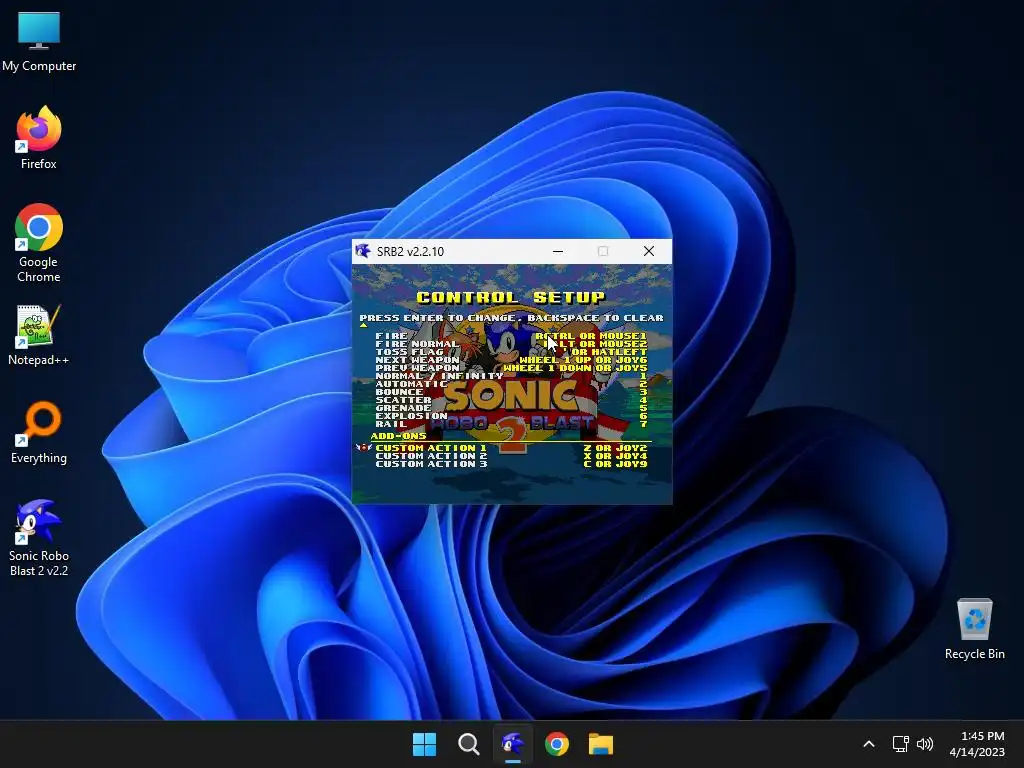
Task: Click the 'WHEEL 1 UP OR JOY6' binding
Action: pyautogui.click(x=583, y=360)
